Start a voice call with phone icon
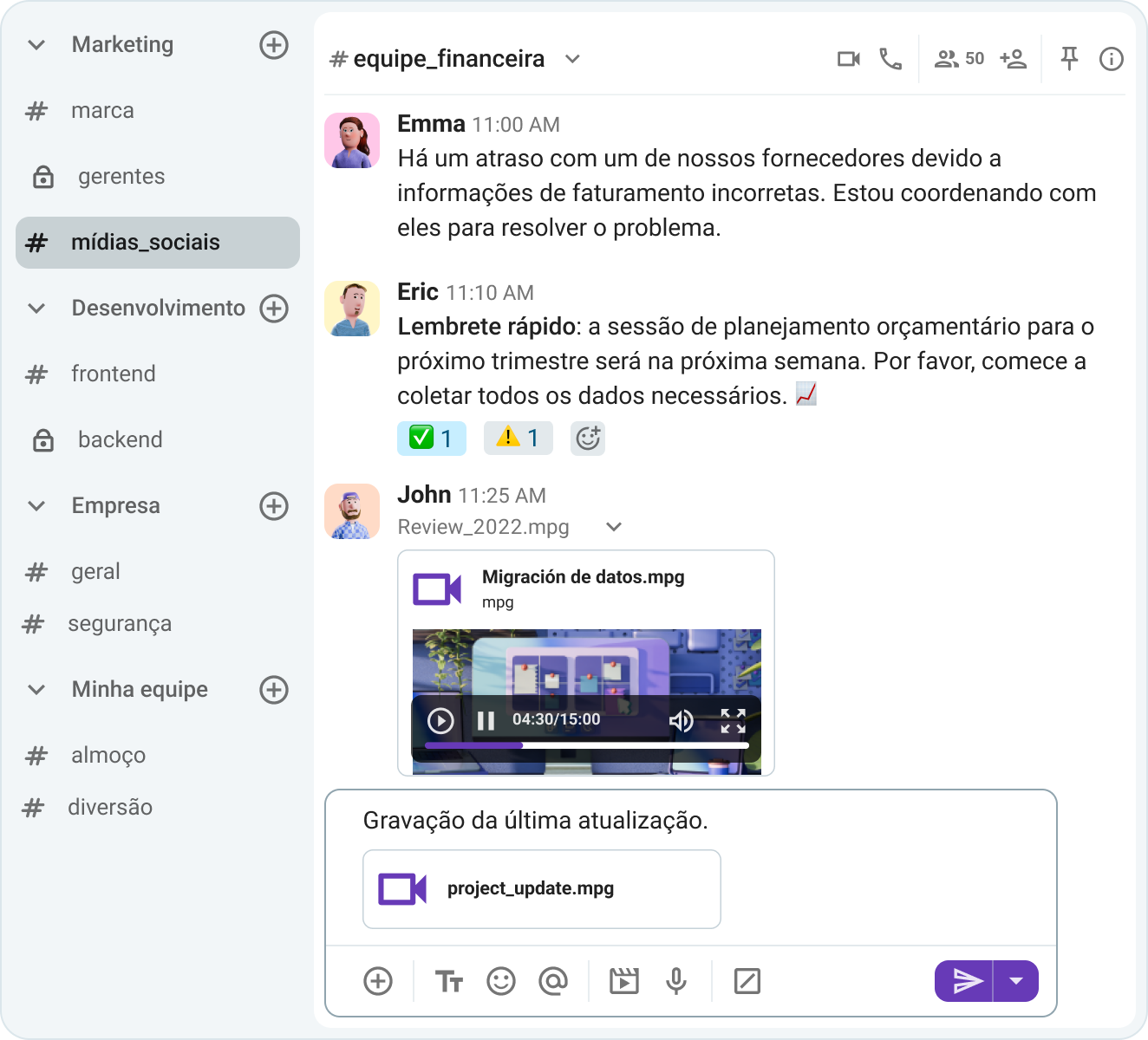1148x1040 pixels. tap(890, 59)
